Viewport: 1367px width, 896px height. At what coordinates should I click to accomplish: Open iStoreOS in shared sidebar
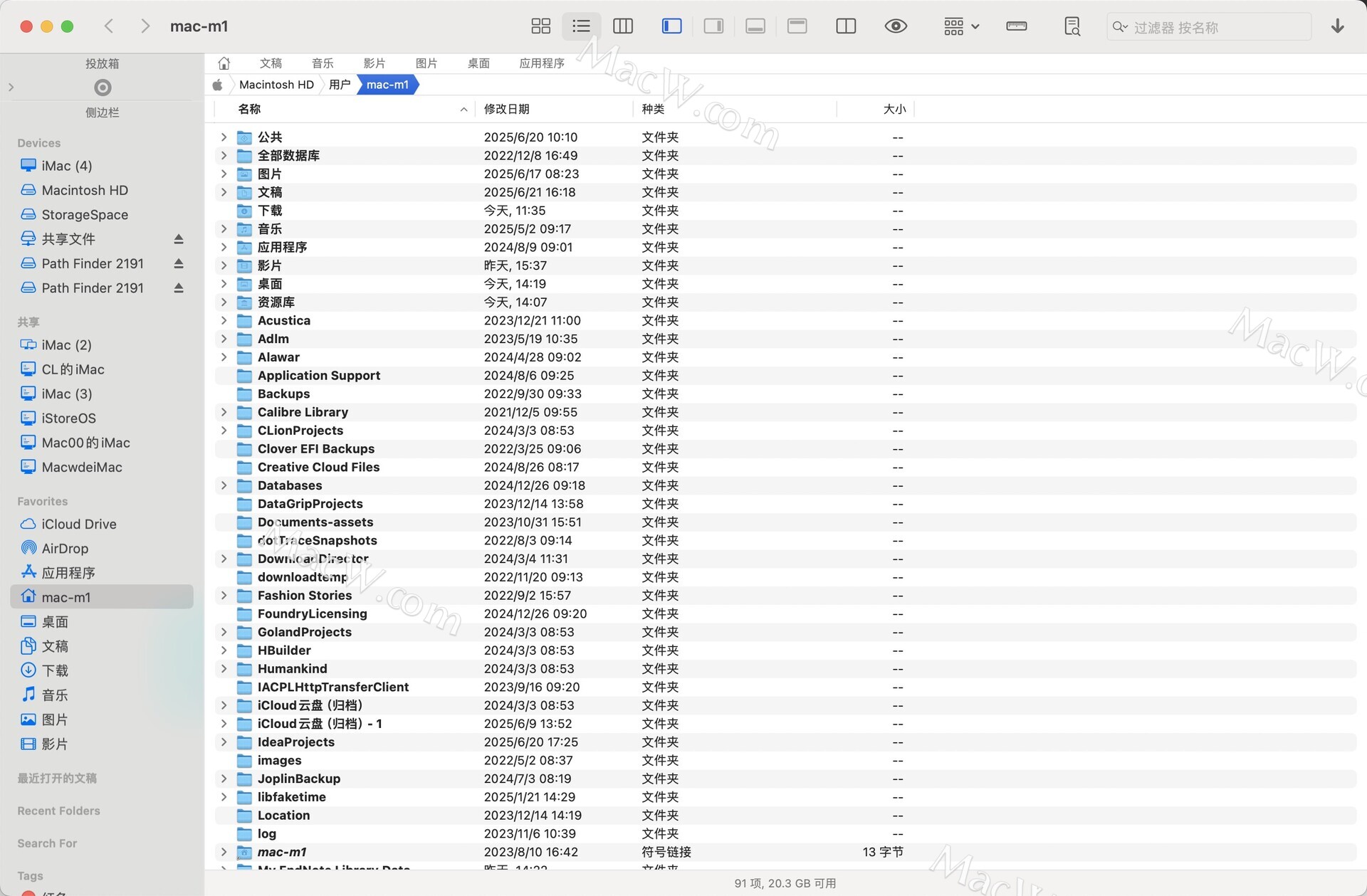pos(68,418)
